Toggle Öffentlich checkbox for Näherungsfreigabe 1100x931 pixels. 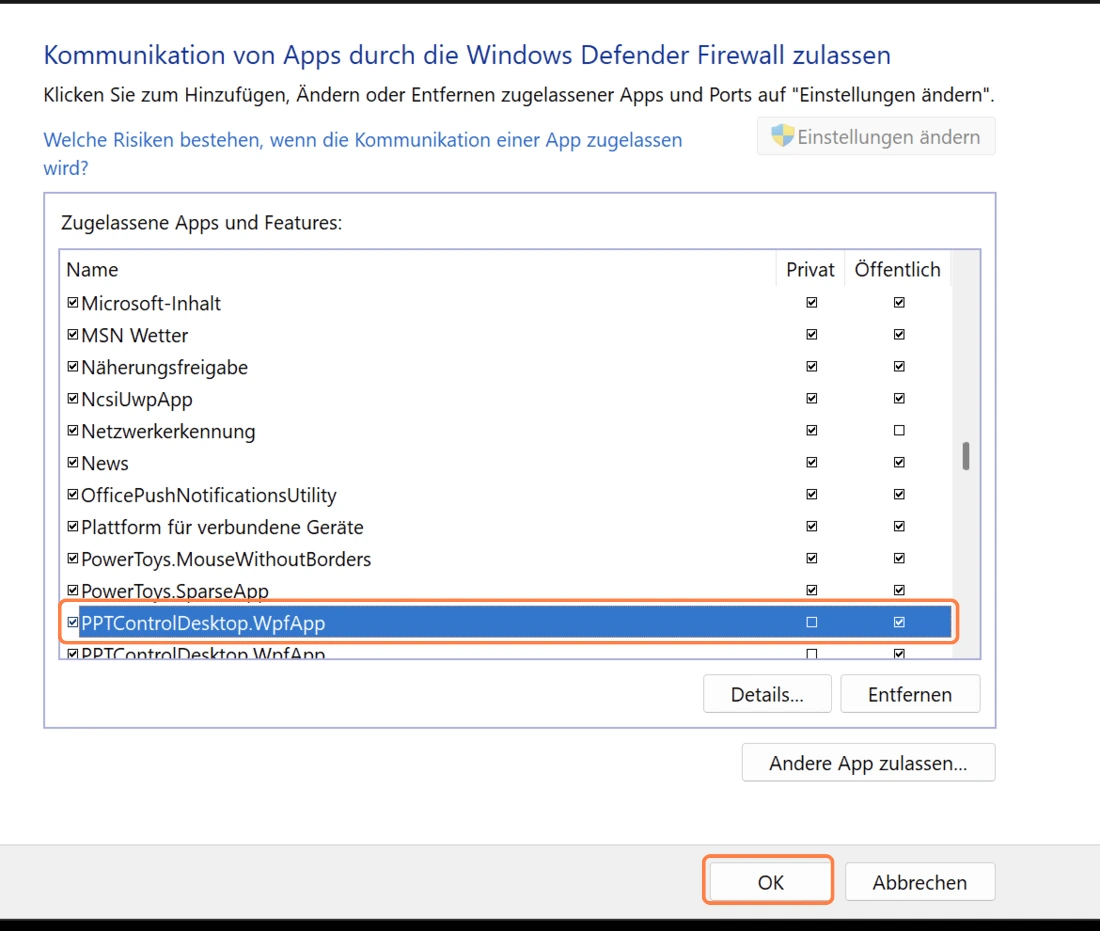pos(899,366)
